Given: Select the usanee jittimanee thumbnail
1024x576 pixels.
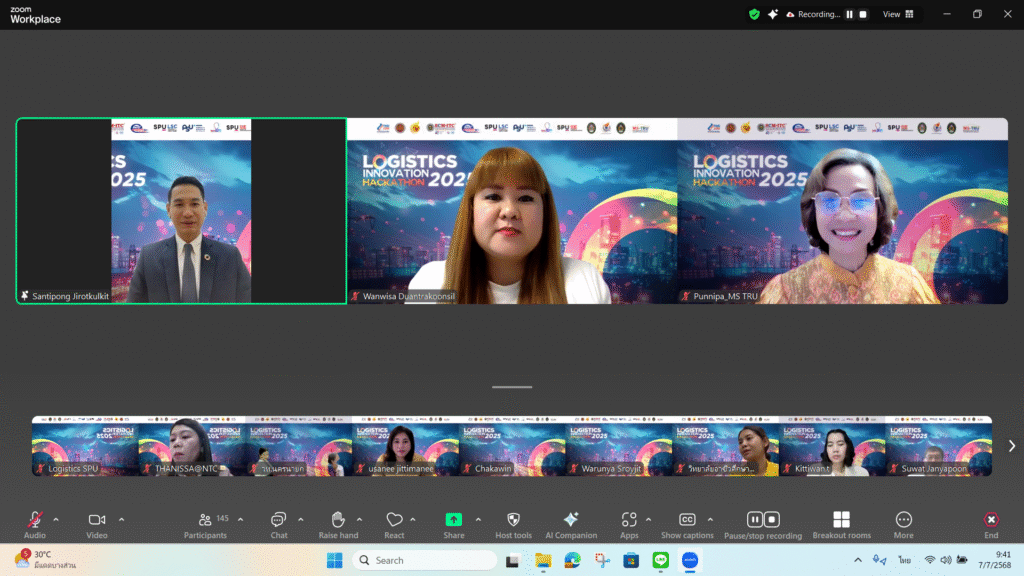Looking at the screenshot, I should coord(406,446).
